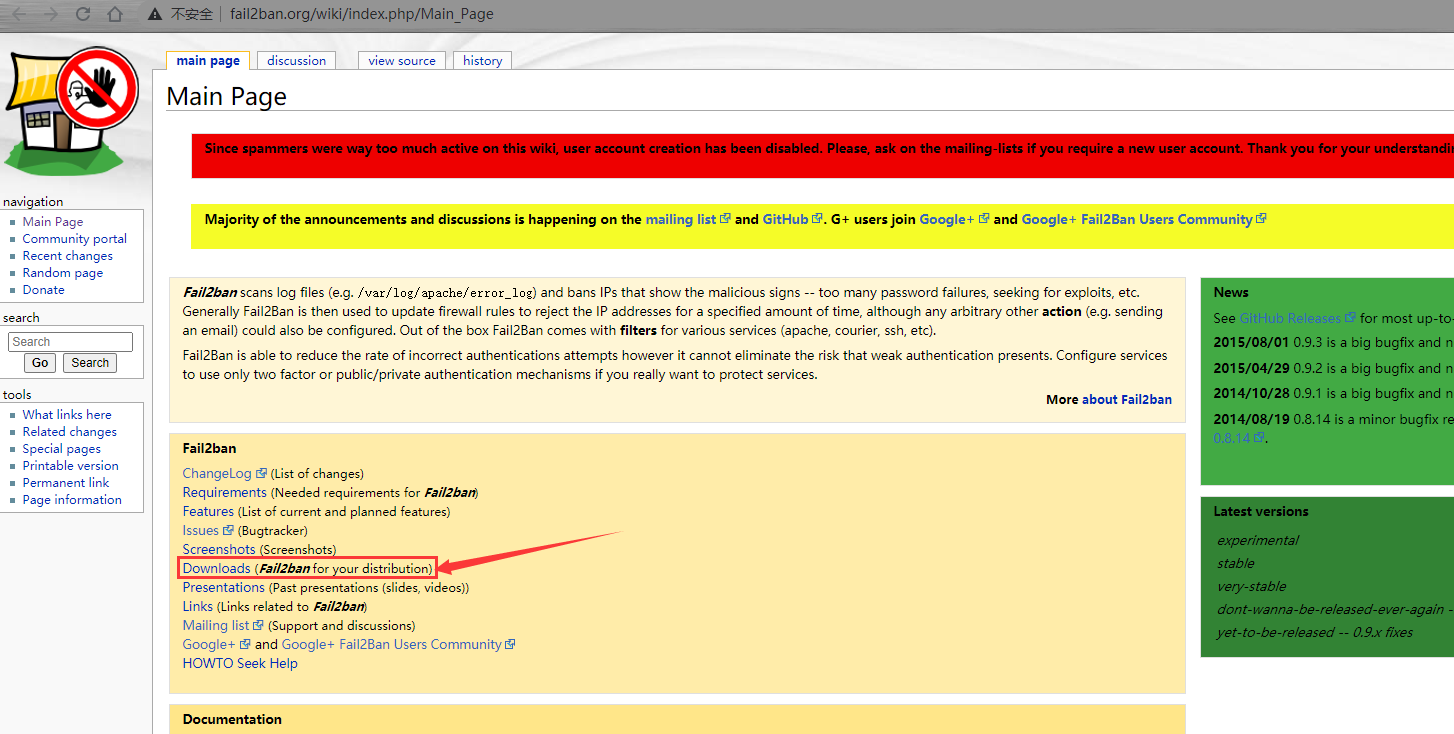This screenshot has height=734, width=1454.
Task: Reload the page with refresh icon
Action: (83, 14)
